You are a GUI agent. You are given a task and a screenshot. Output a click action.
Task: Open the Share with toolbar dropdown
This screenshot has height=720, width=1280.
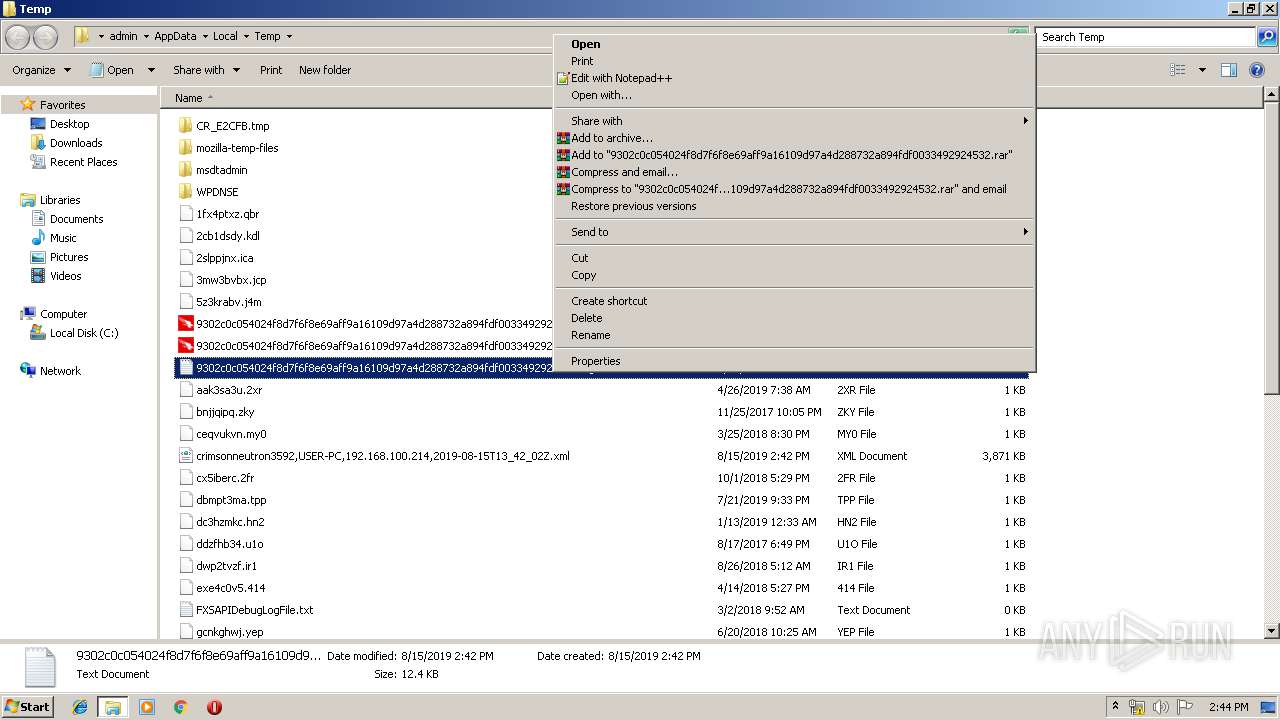coord(206,70)
